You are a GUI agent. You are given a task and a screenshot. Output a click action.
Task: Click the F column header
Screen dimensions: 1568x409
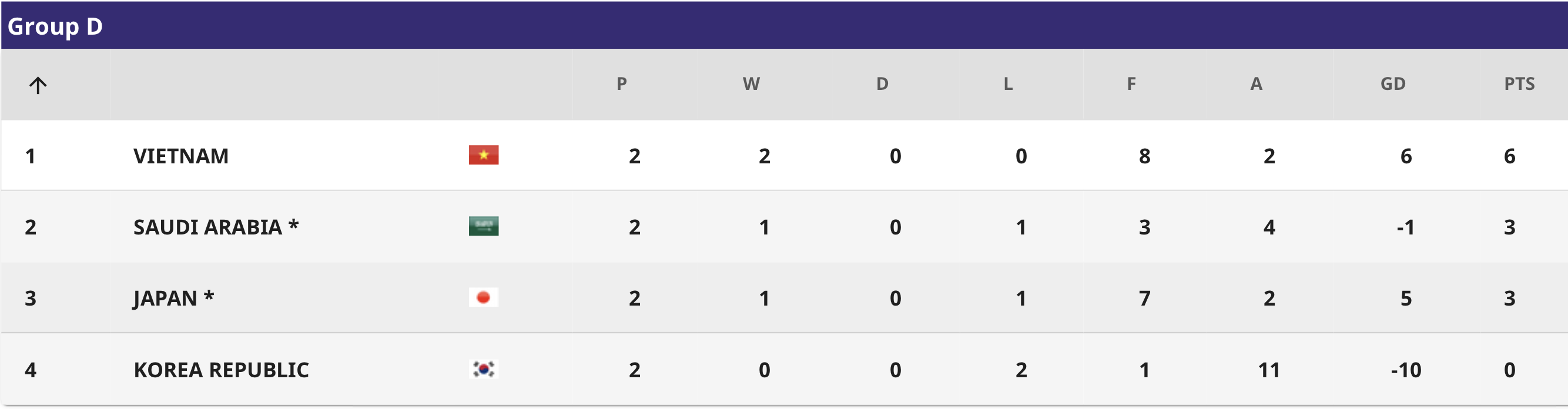click(1131, 84)
